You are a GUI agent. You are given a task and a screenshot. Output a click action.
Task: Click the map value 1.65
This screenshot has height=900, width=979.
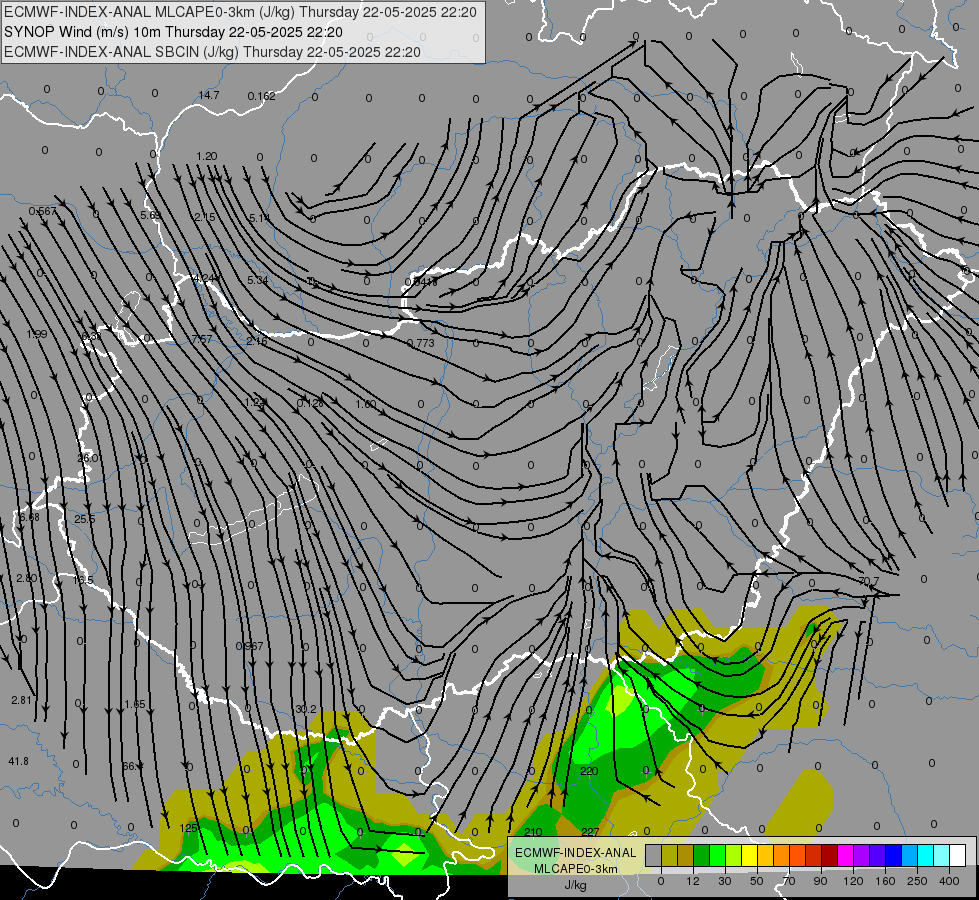click(x=134, y=704)
